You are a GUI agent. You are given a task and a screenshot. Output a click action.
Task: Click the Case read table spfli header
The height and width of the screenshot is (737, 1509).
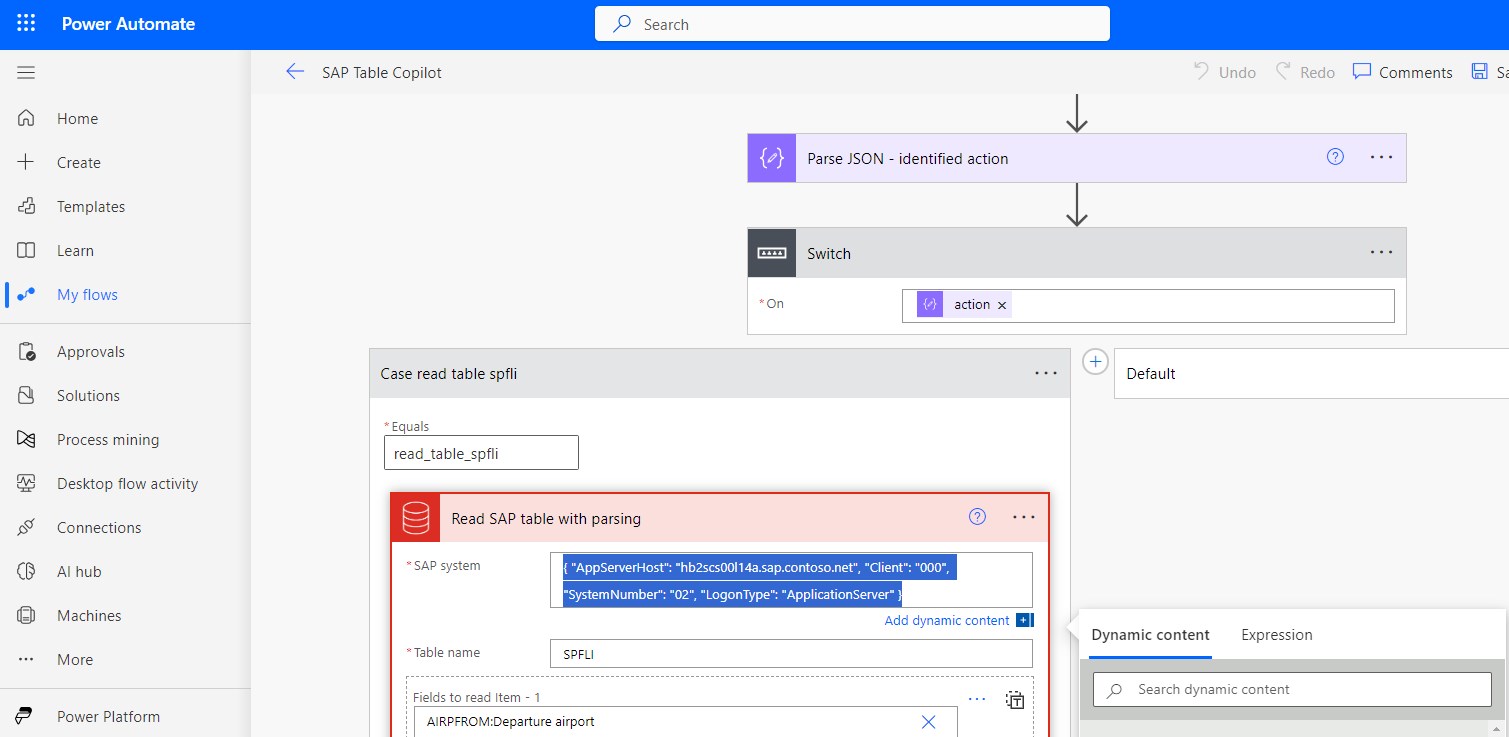point(719,373)
